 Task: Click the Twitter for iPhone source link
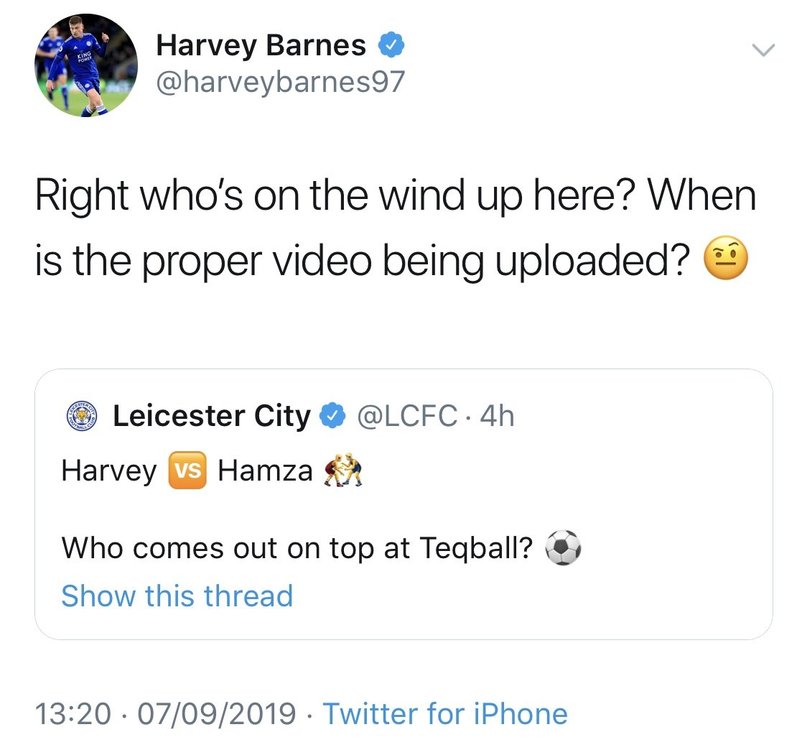[445, 713]
